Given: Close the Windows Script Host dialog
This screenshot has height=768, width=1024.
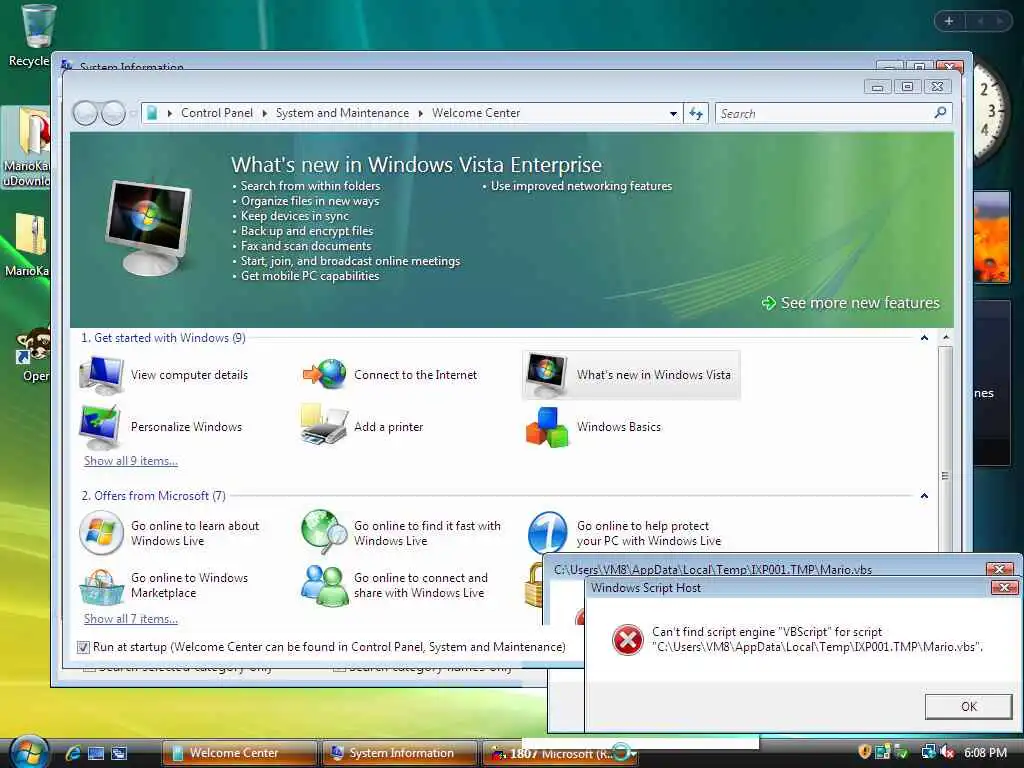Looking at the screenshot, I should (x=1004, y=588).
